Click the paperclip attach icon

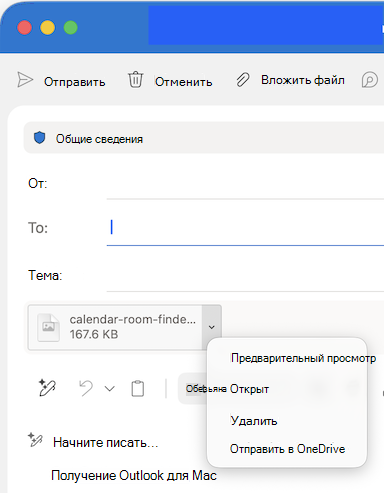pyautogui.click(x=243, y=80)
